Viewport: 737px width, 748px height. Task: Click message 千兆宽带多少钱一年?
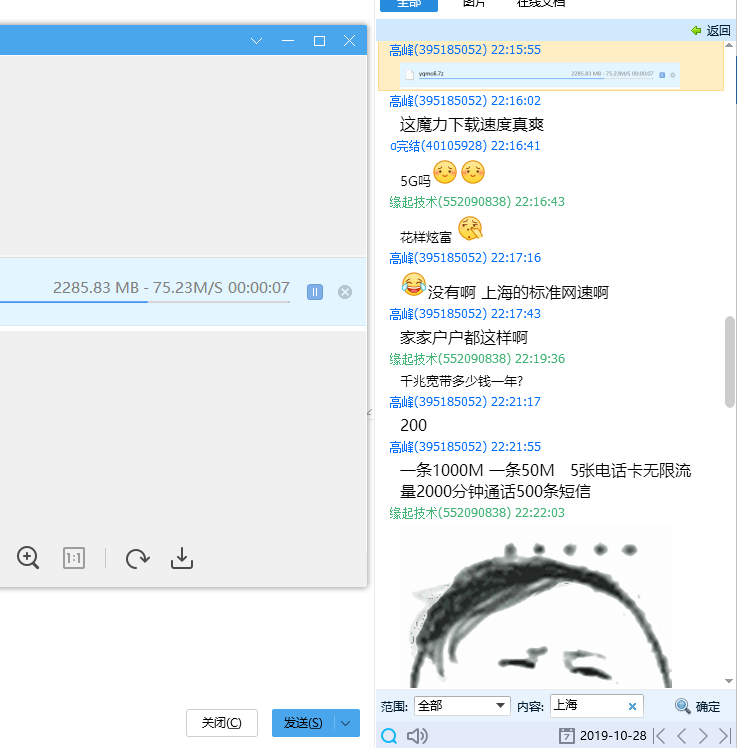(461, 381)
